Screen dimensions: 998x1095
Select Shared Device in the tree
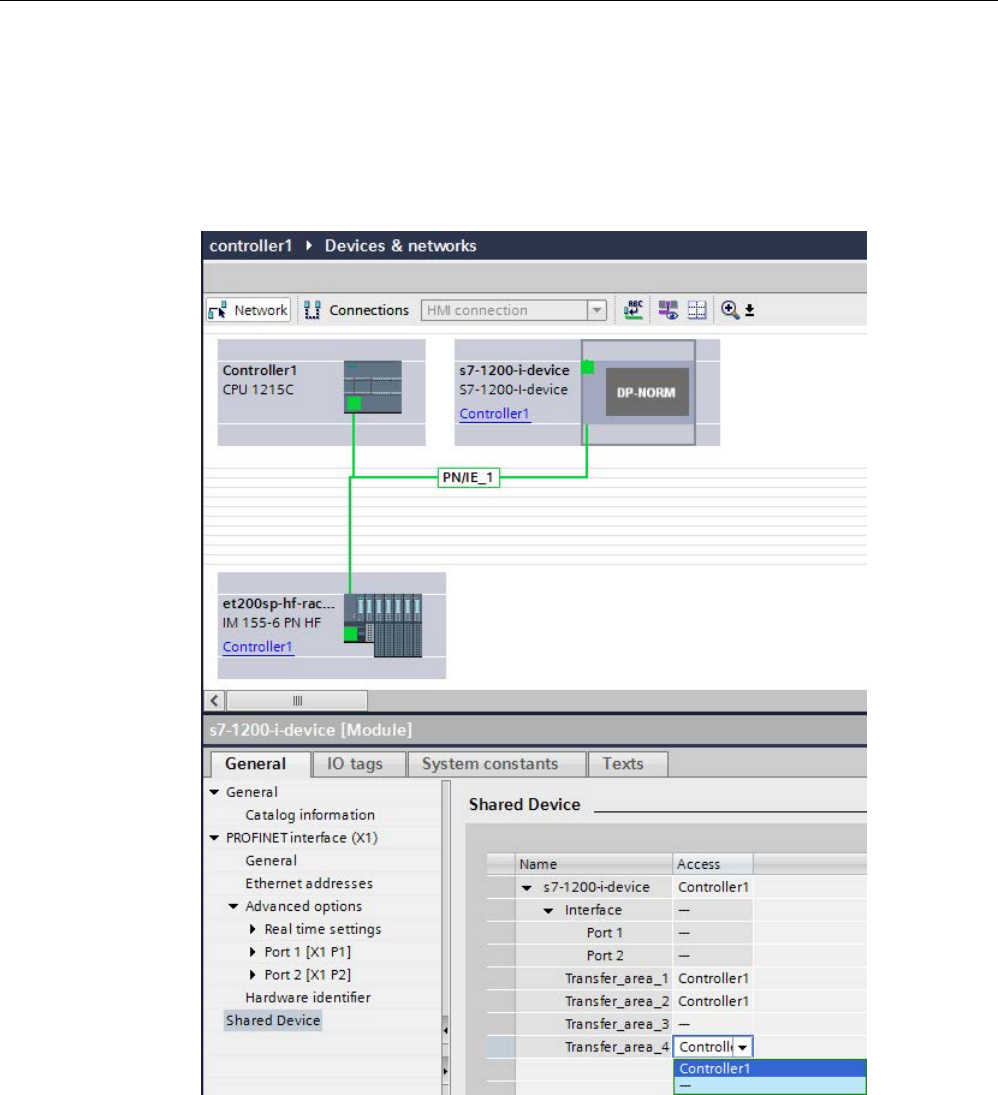pos(273,1020)
